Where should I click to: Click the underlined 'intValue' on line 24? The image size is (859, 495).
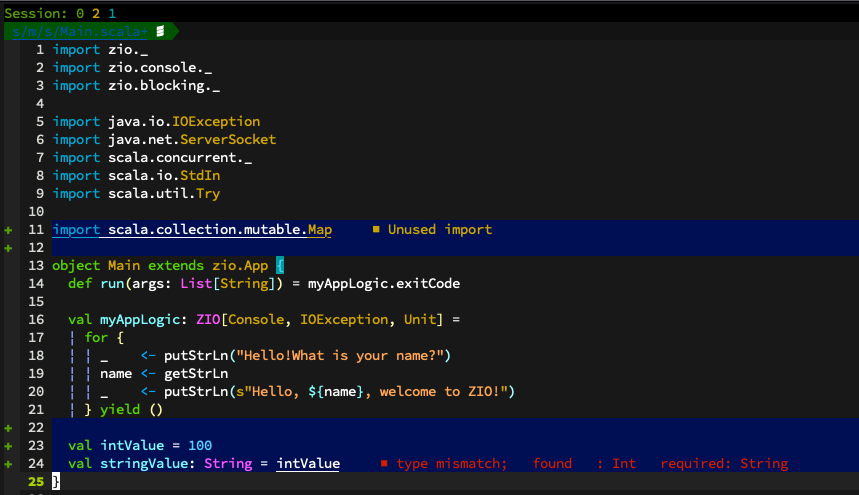coord(308,463)
